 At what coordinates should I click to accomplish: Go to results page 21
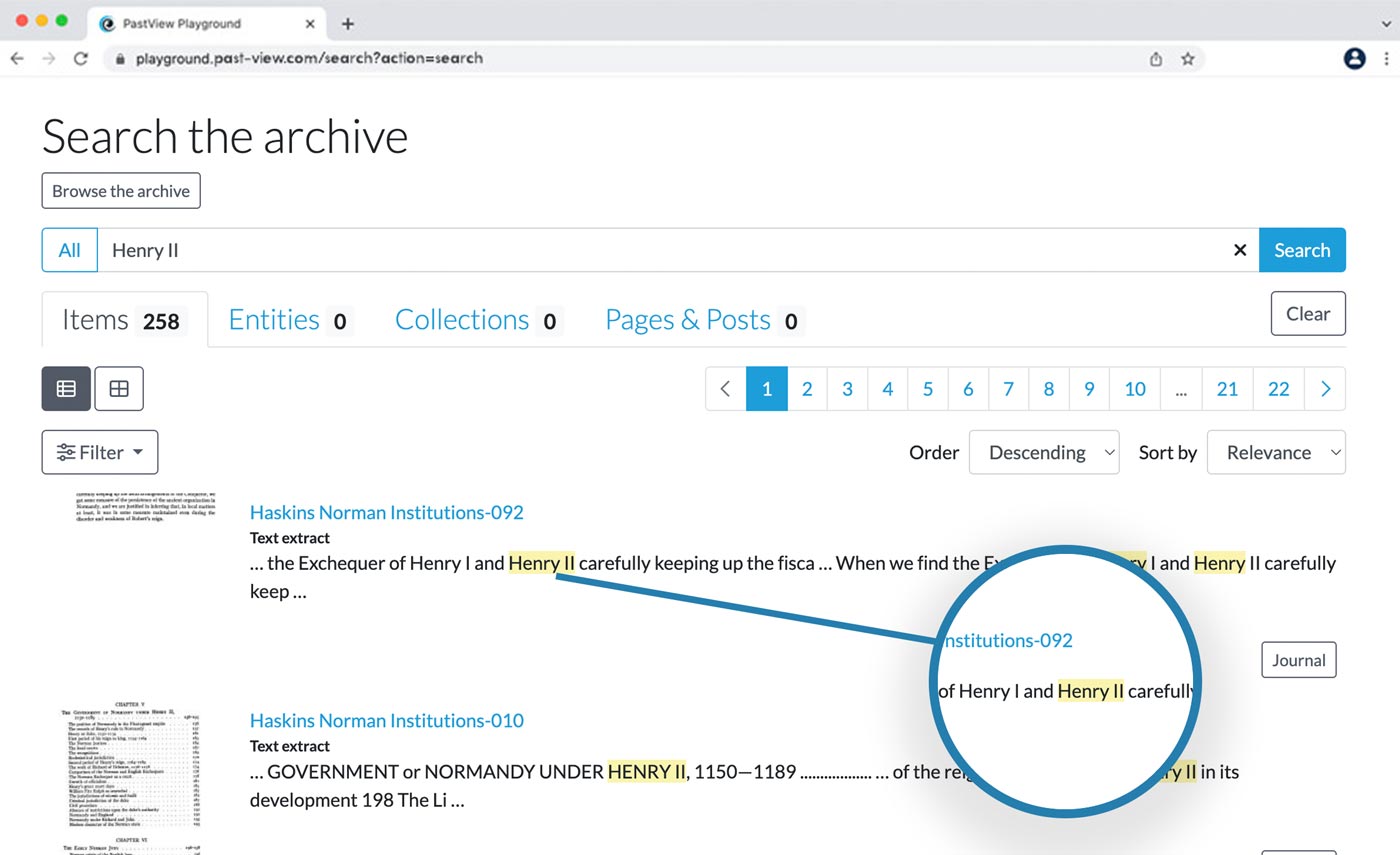(x=1227, y=389)
